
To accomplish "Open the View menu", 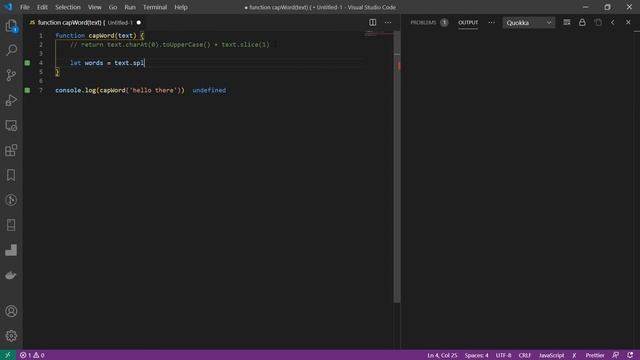I will [x=95, y=7].
